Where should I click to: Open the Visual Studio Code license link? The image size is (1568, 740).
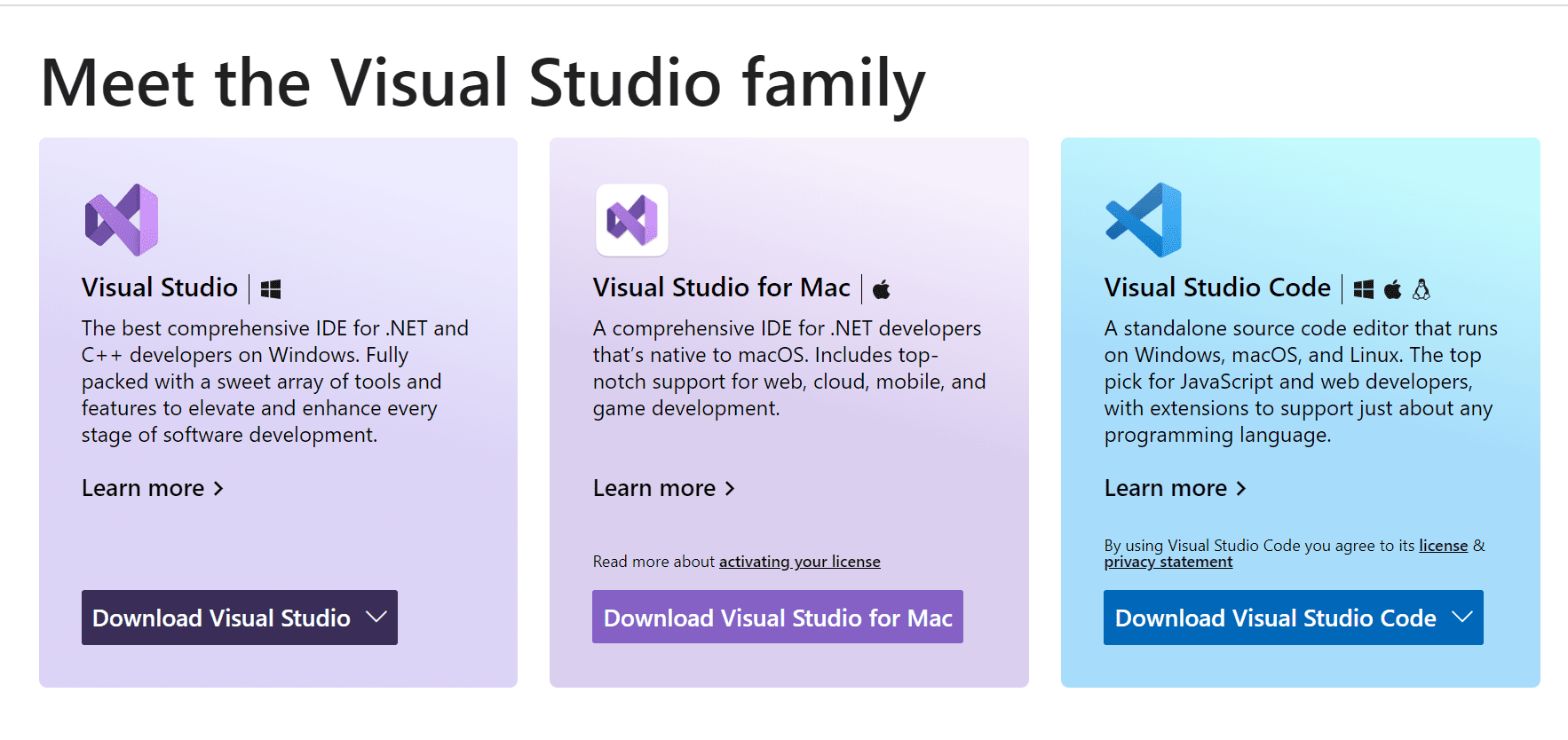pos(1444,546)
